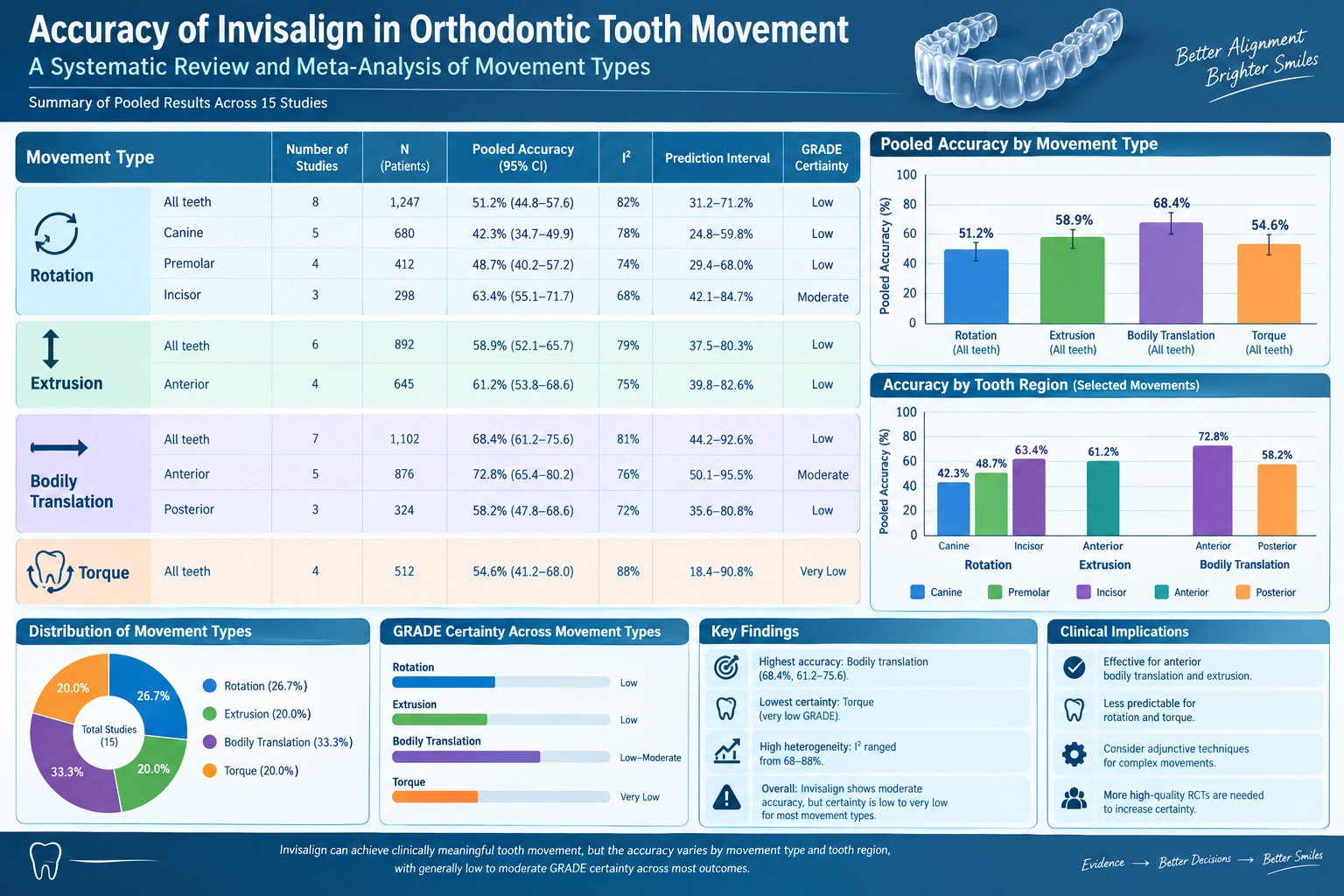Click the Torque tooth icon

[50, 571]
